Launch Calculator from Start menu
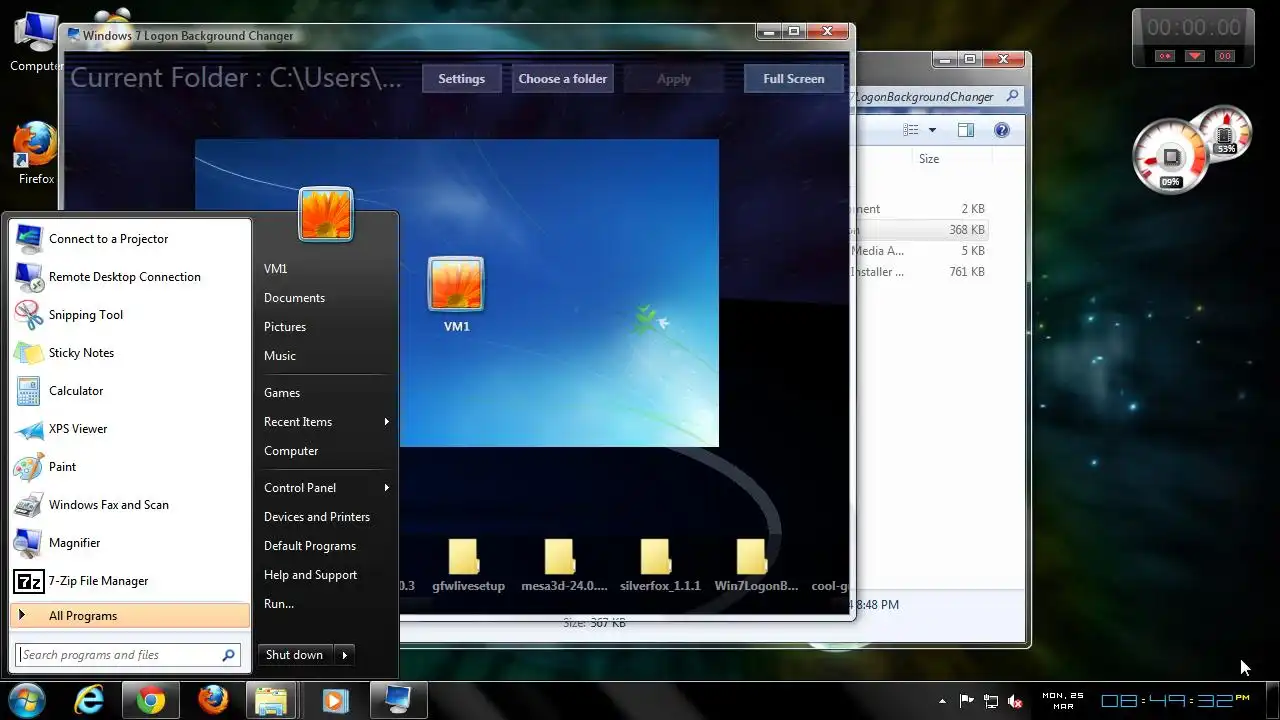 point(130,391)
